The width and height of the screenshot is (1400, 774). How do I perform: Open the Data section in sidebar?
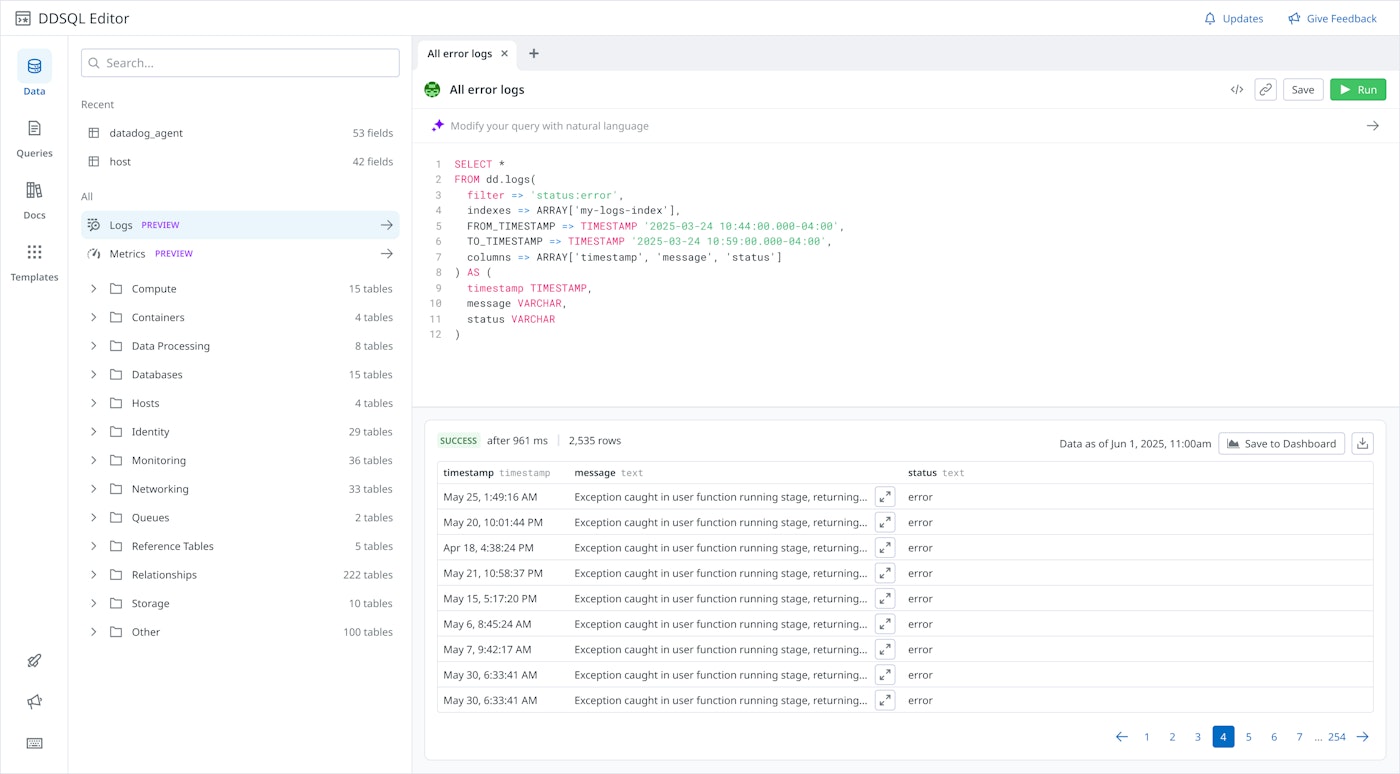34,74
